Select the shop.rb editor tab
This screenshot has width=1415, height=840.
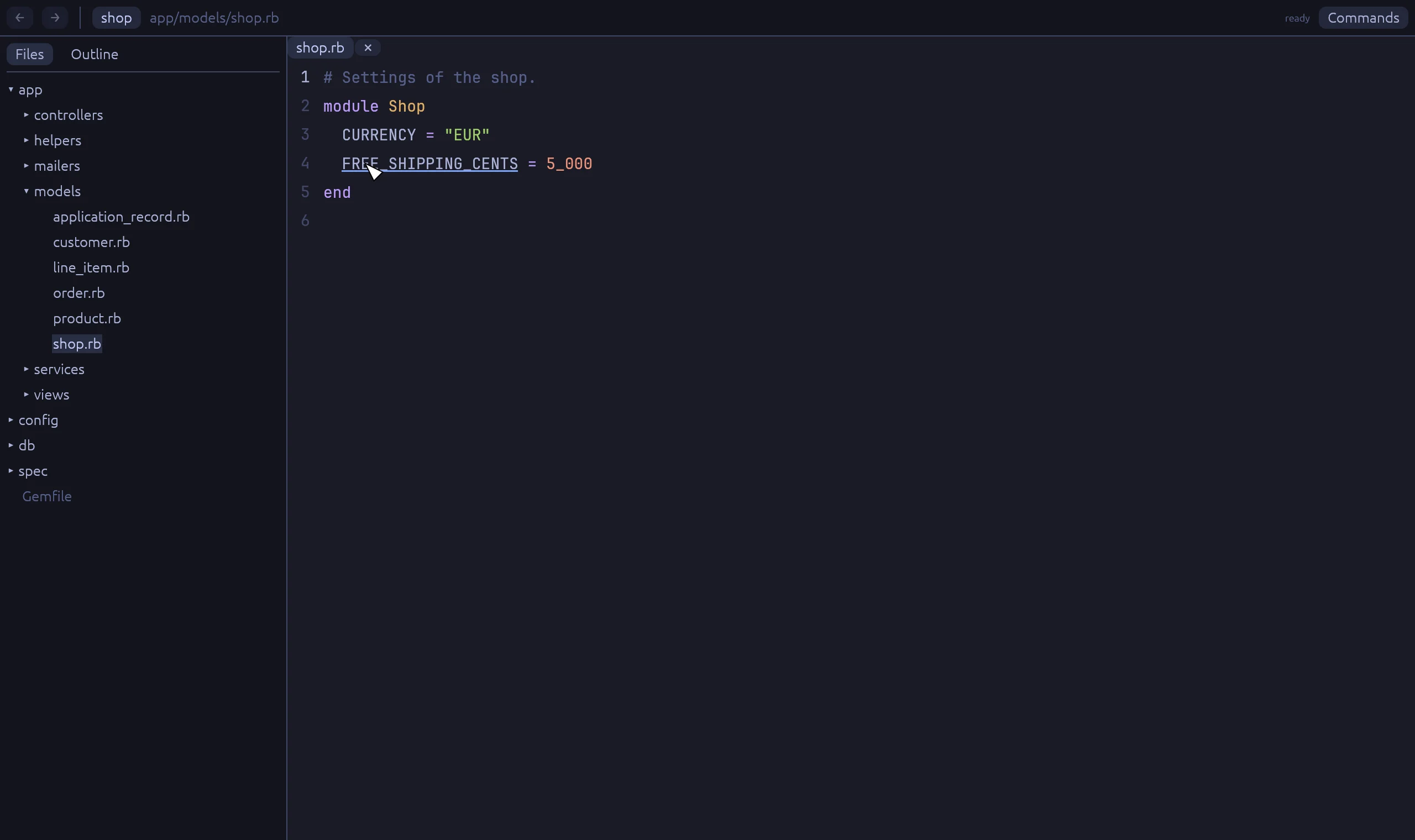(x=321, y=48)
